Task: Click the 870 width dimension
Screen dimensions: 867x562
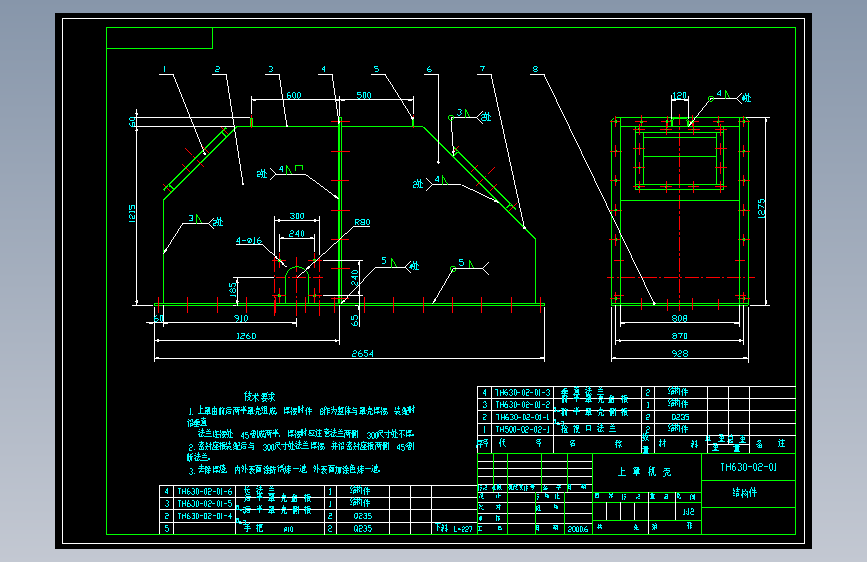Action: tap(680, 336)
